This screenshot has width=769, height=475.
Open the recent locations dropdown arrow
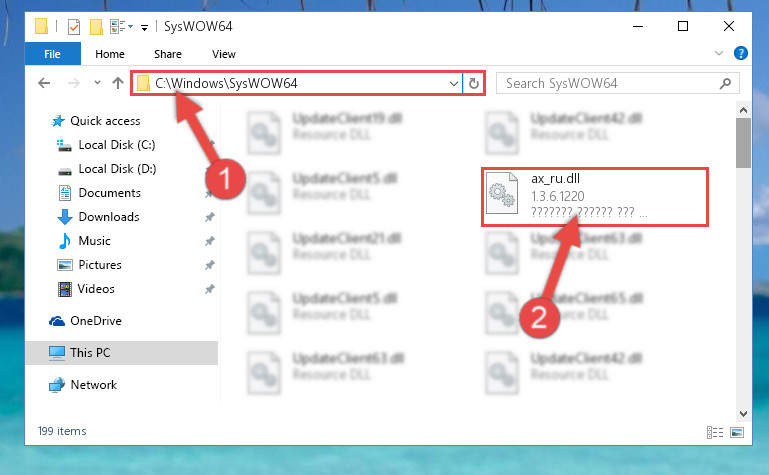point(97,82)
